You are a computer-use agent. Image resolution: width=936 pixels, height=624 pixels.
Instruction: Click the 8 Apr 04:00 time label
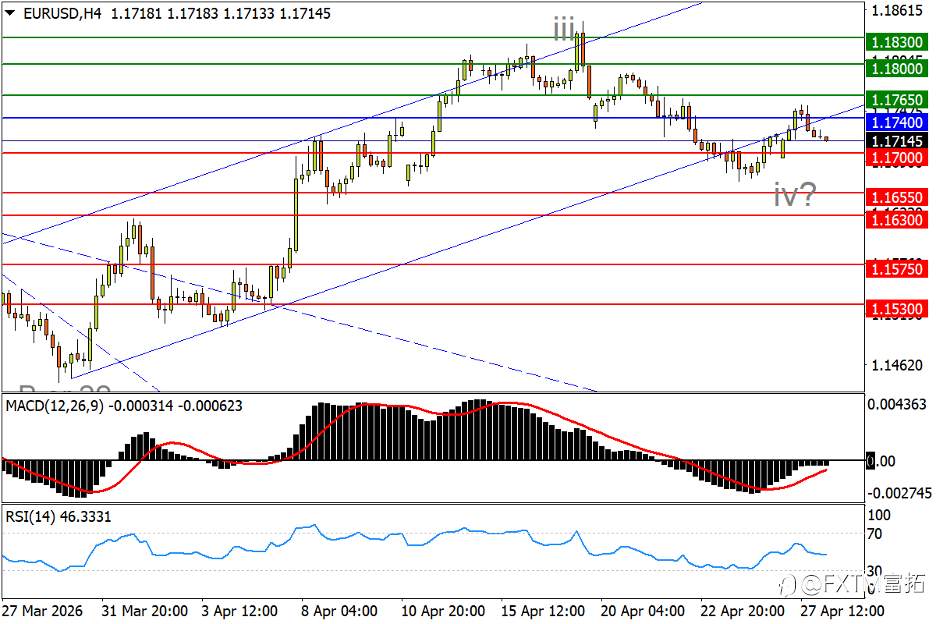339,611
